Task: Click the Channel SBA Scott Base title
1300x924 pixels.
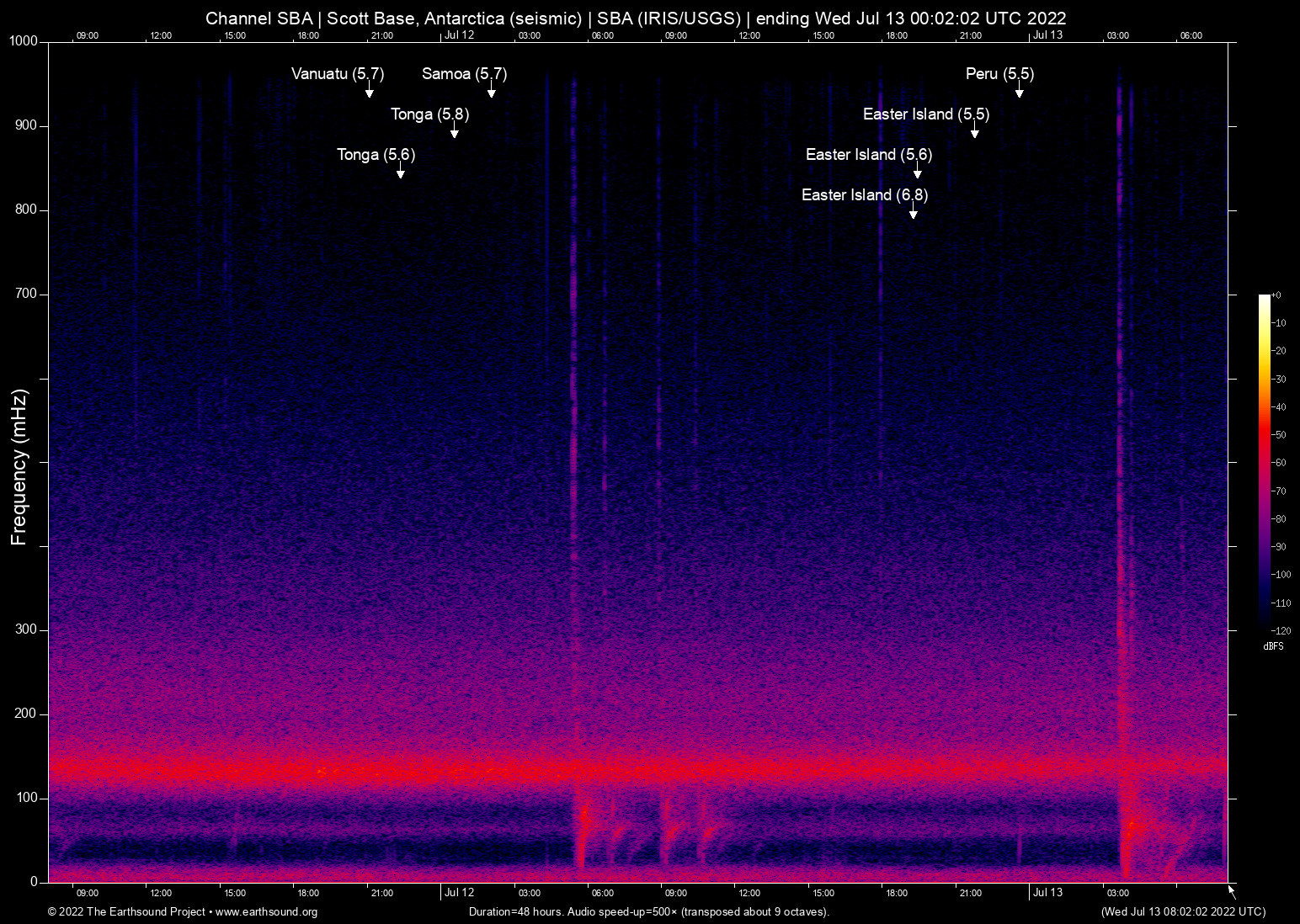Action: click(x=636, y=19)
